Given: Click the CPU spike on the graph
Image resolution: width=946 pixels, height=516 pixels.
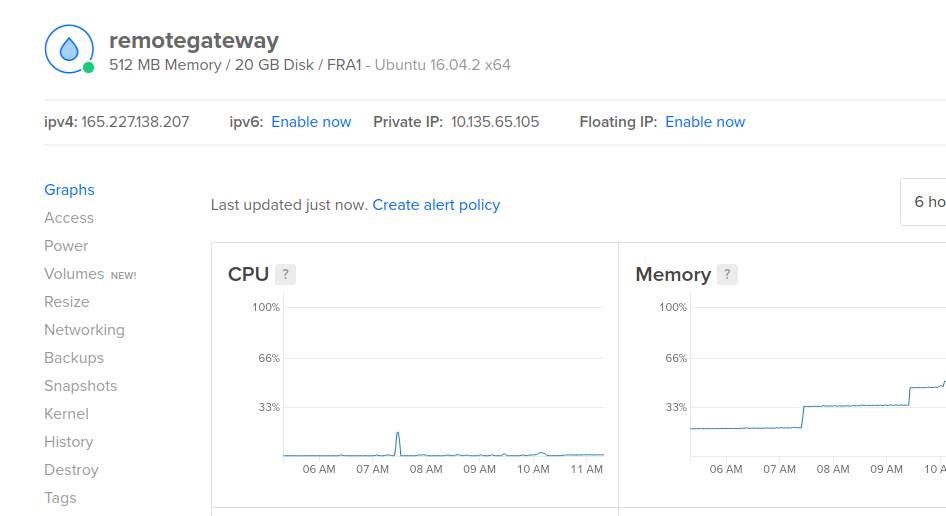Looking at the screenshot, I should point(398,434).
